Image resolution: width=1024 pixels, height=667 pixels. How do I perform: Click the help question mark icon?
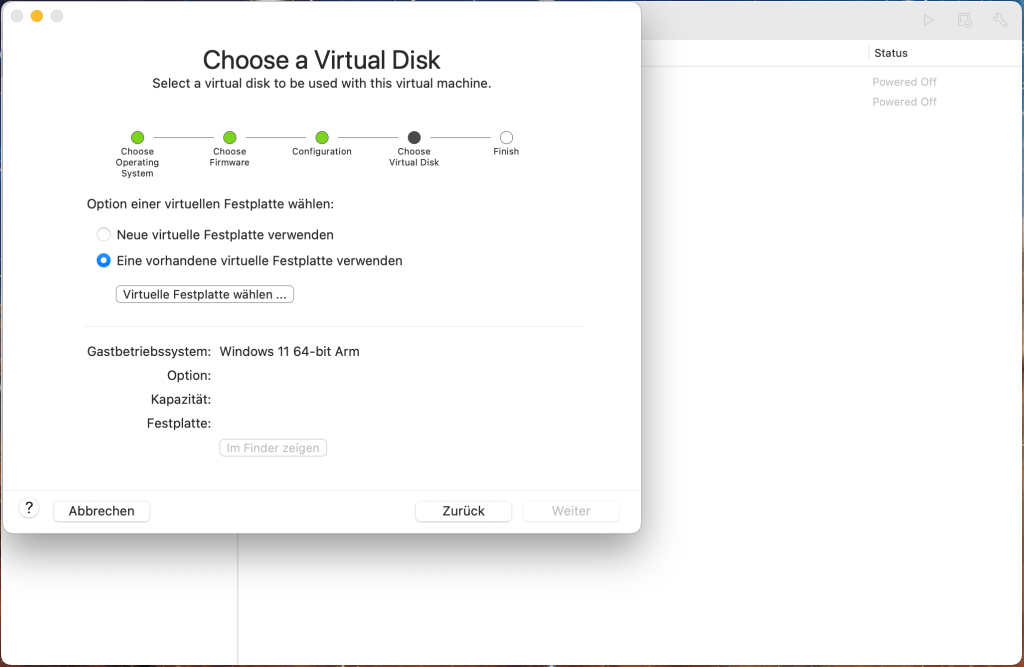click(28, 507)
